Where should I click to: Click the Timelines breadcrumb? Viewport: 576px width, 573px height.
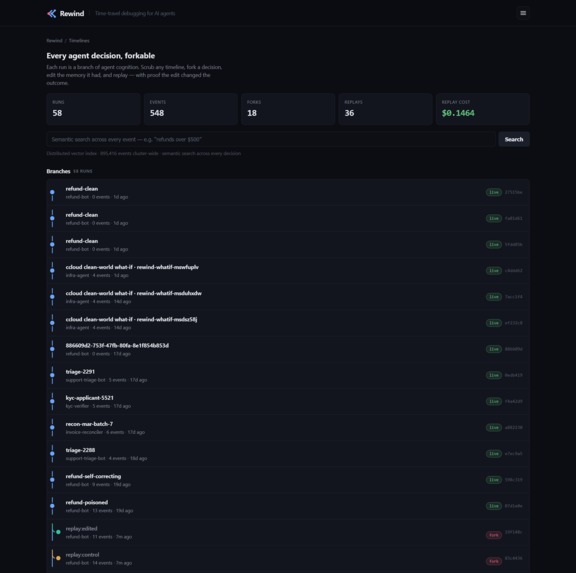coord(79,40)
